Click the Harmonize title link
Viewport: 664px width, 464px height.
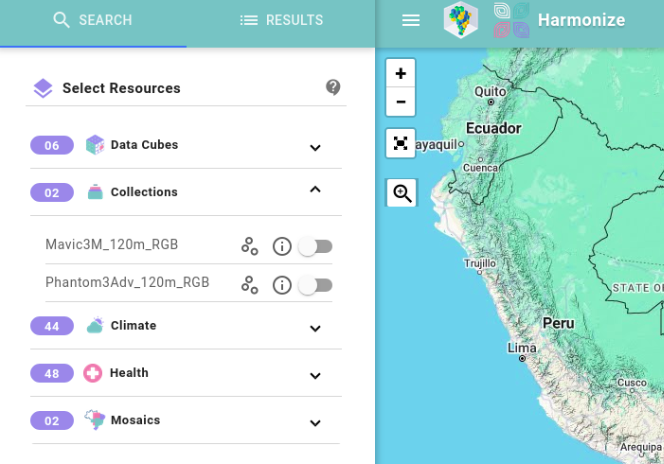pos(581,20)
